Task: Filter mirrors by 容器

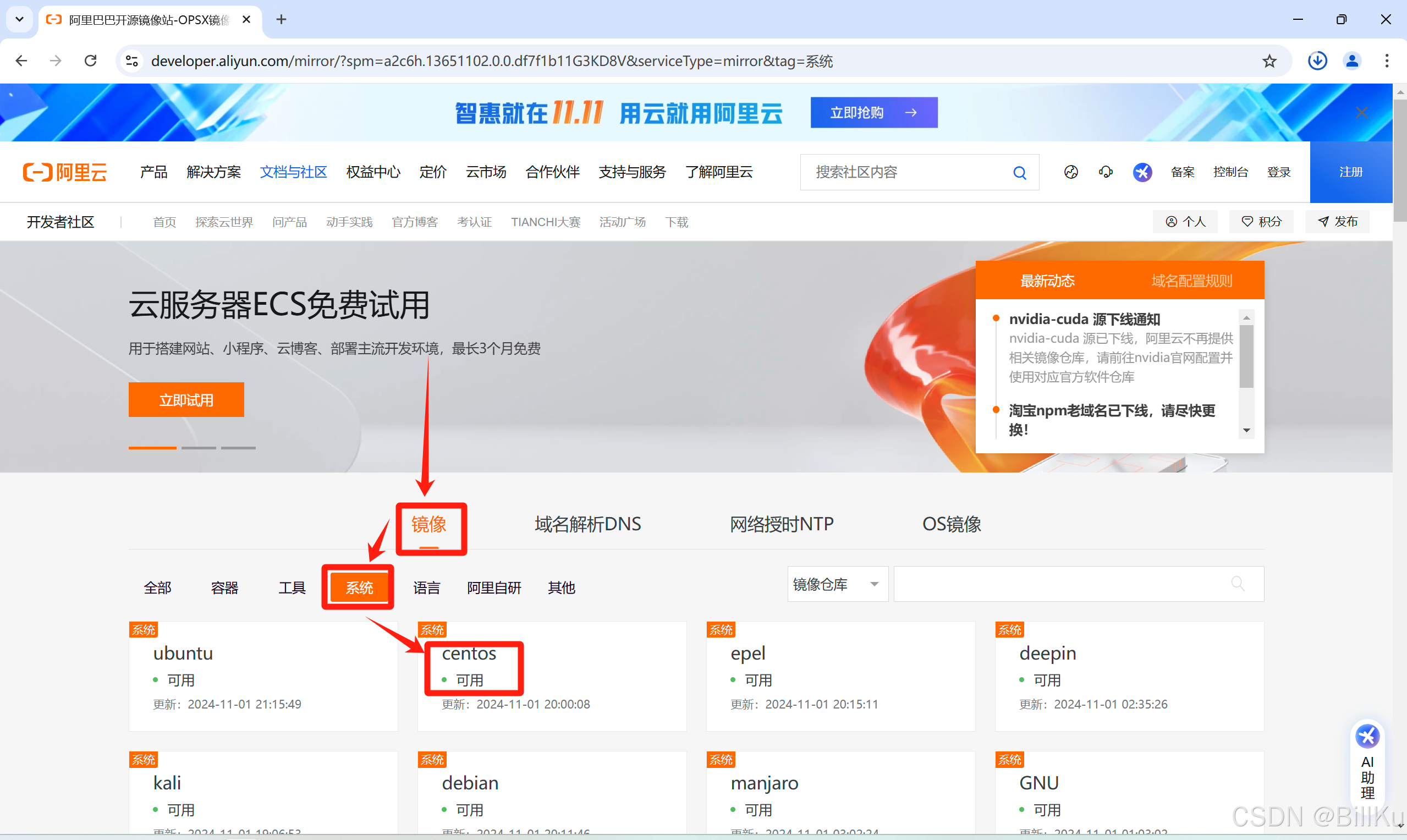Action: pos(224,588)
